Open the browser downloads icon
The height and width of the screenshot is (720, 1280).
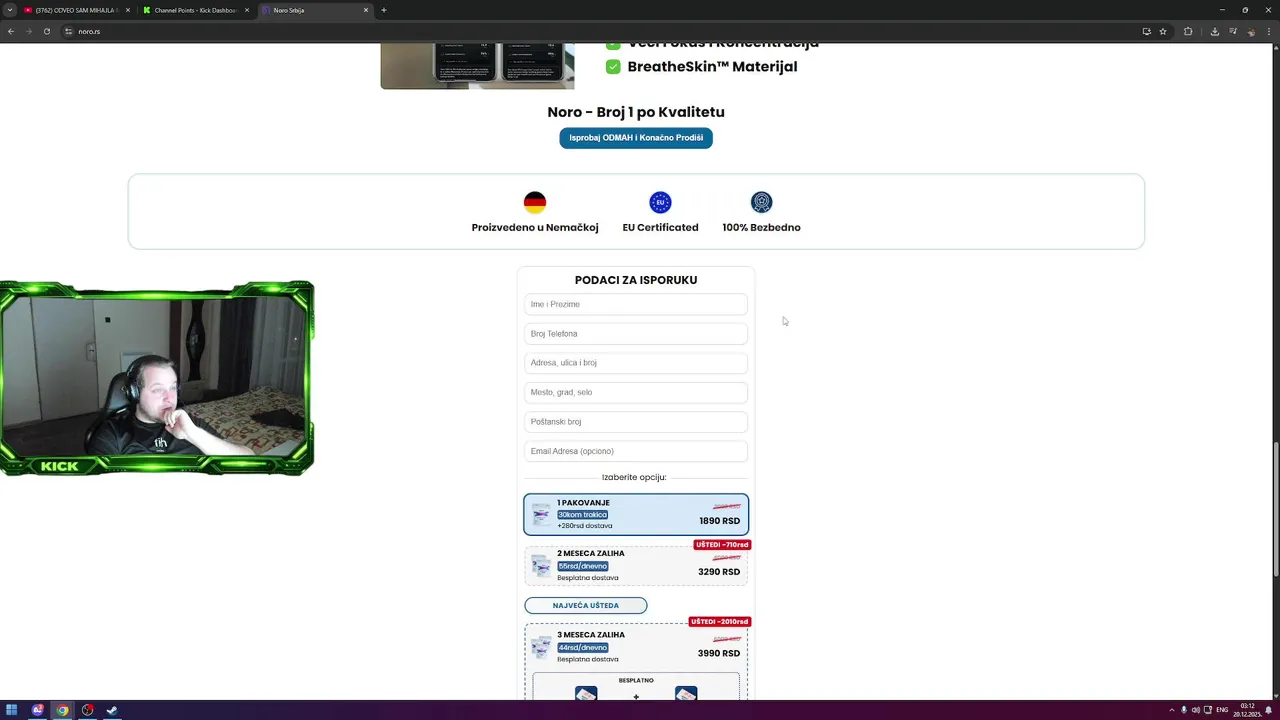click(1214, 31)
